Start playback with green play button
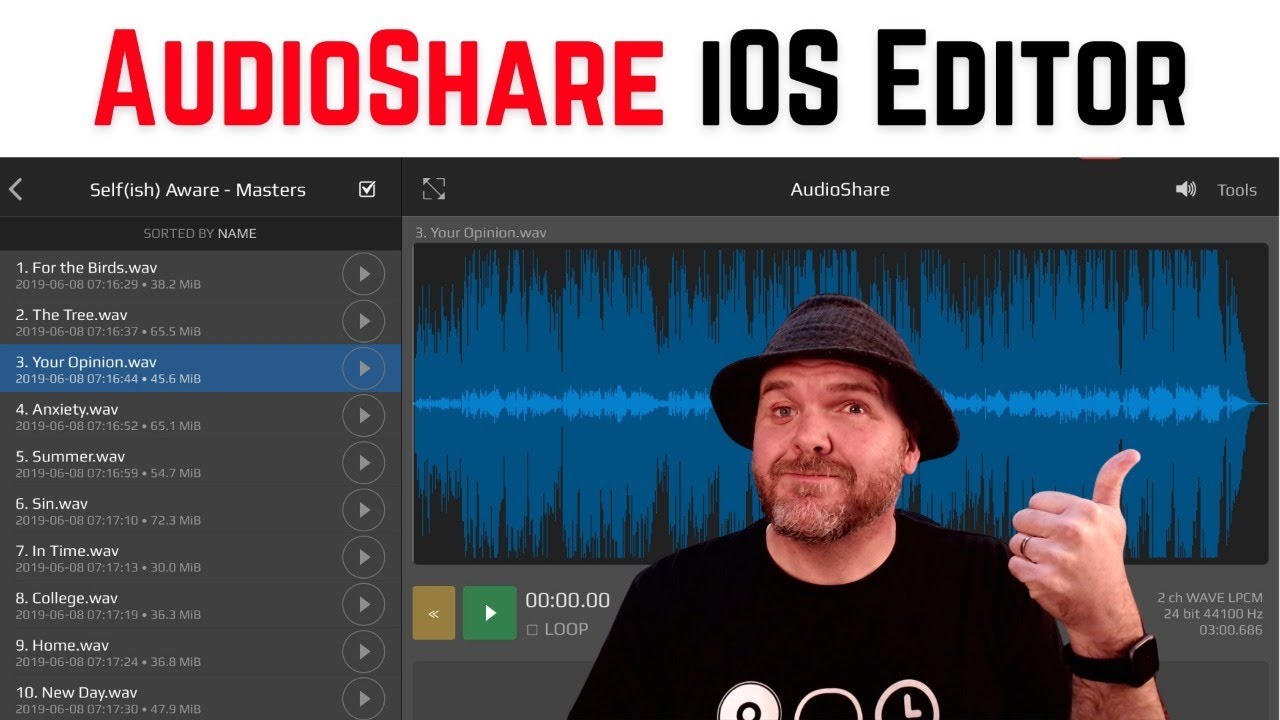The width and height of the screenshot is (1280, 720). click(489, 613)
